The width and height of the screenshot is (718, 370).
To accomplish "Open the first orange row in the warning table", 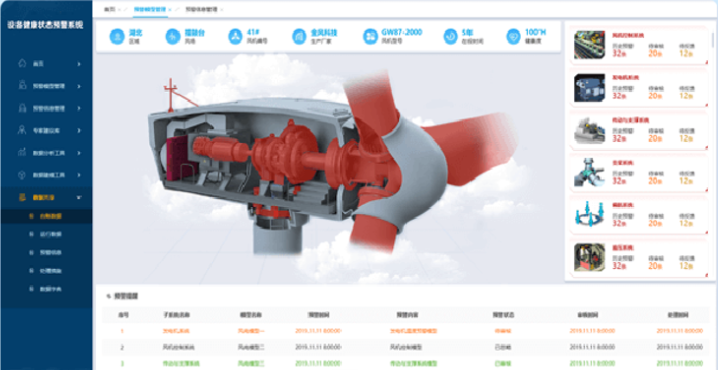I will pos(407,331).
